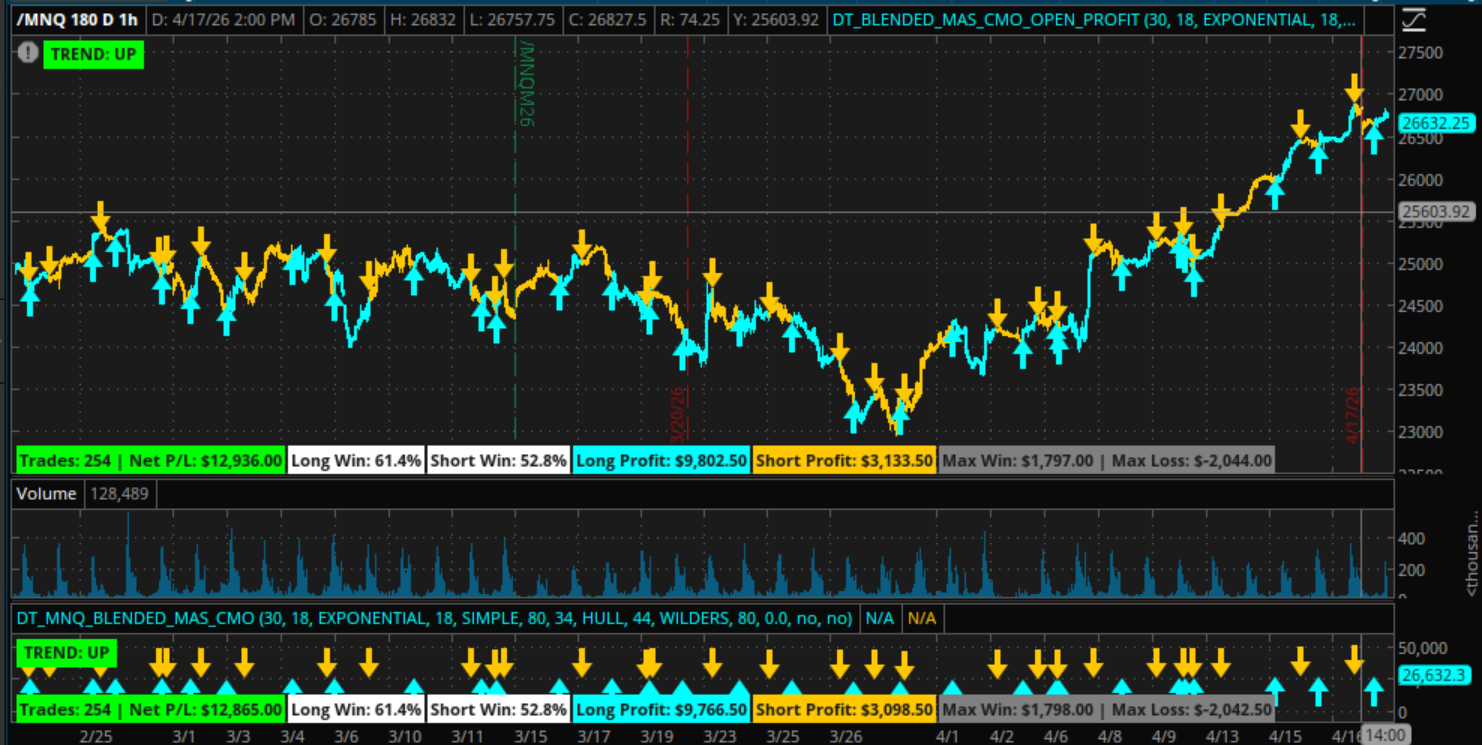Click the yellow N/A value in the lower study header

[921, 618]
